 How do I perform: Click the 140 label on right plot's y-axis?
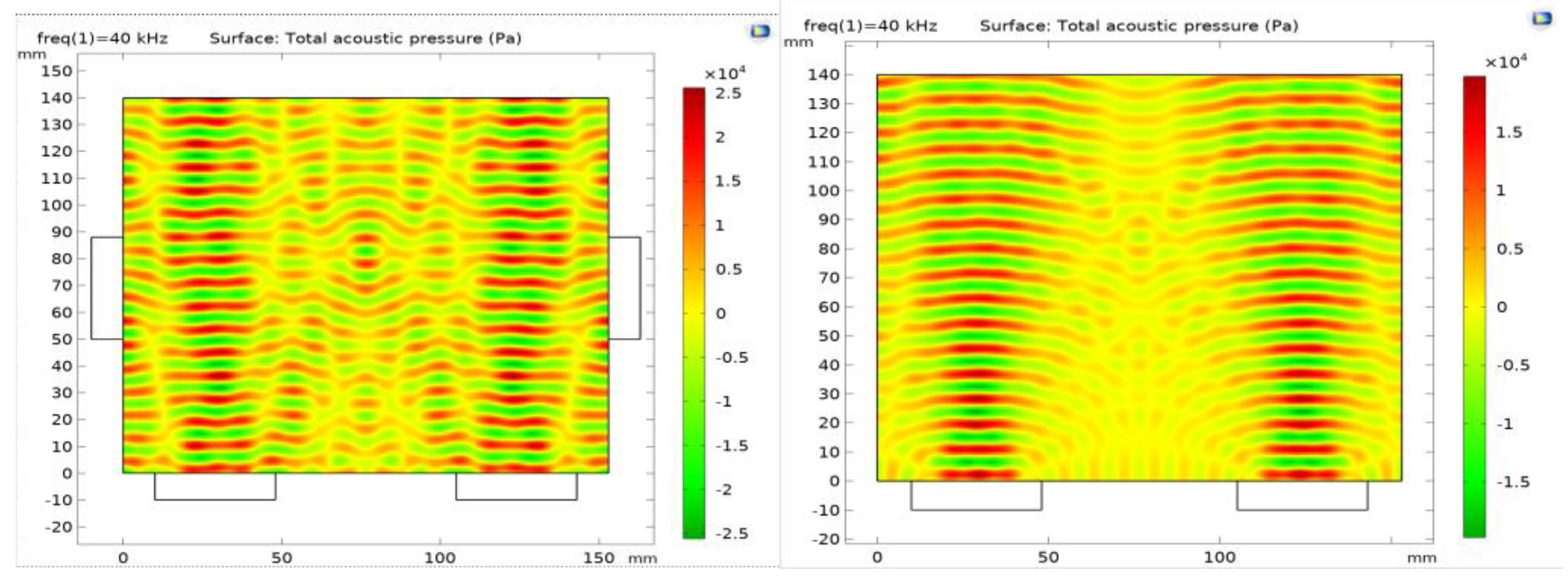823,75
